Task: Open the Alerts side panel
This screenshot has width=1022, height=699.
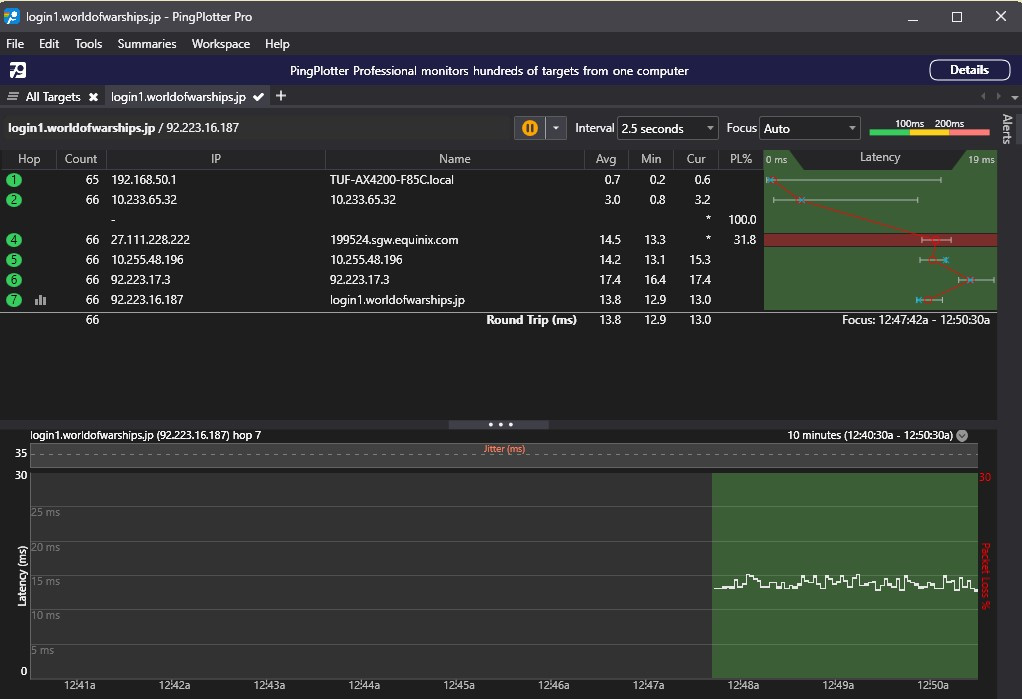Action: [x=1007, y=128]
